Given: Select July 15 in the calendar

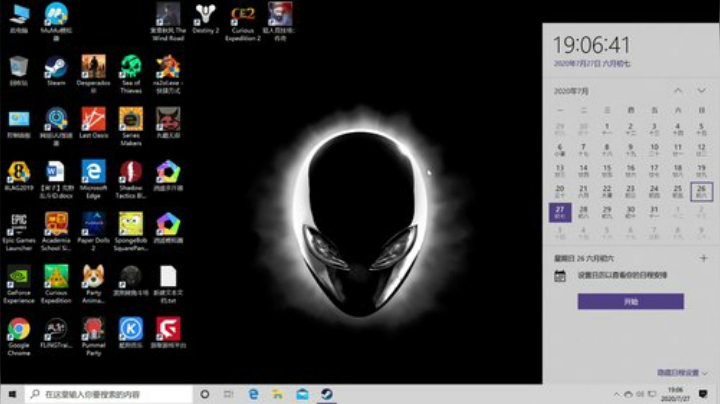Looking at the screenshot, I should pyautogui.click(x=607, y=170).
